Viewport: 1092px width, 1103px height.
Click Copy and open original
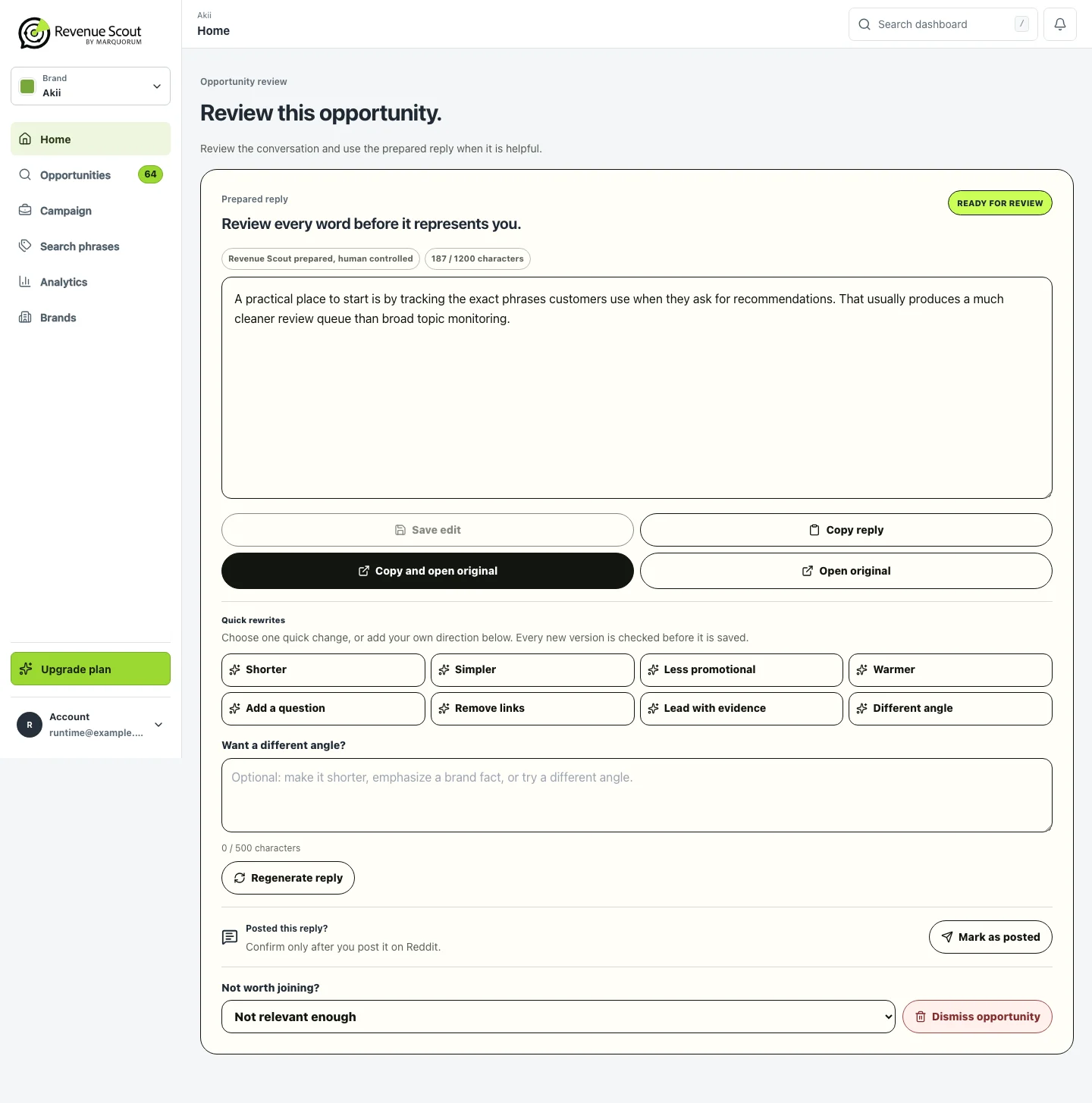point(428,571)
